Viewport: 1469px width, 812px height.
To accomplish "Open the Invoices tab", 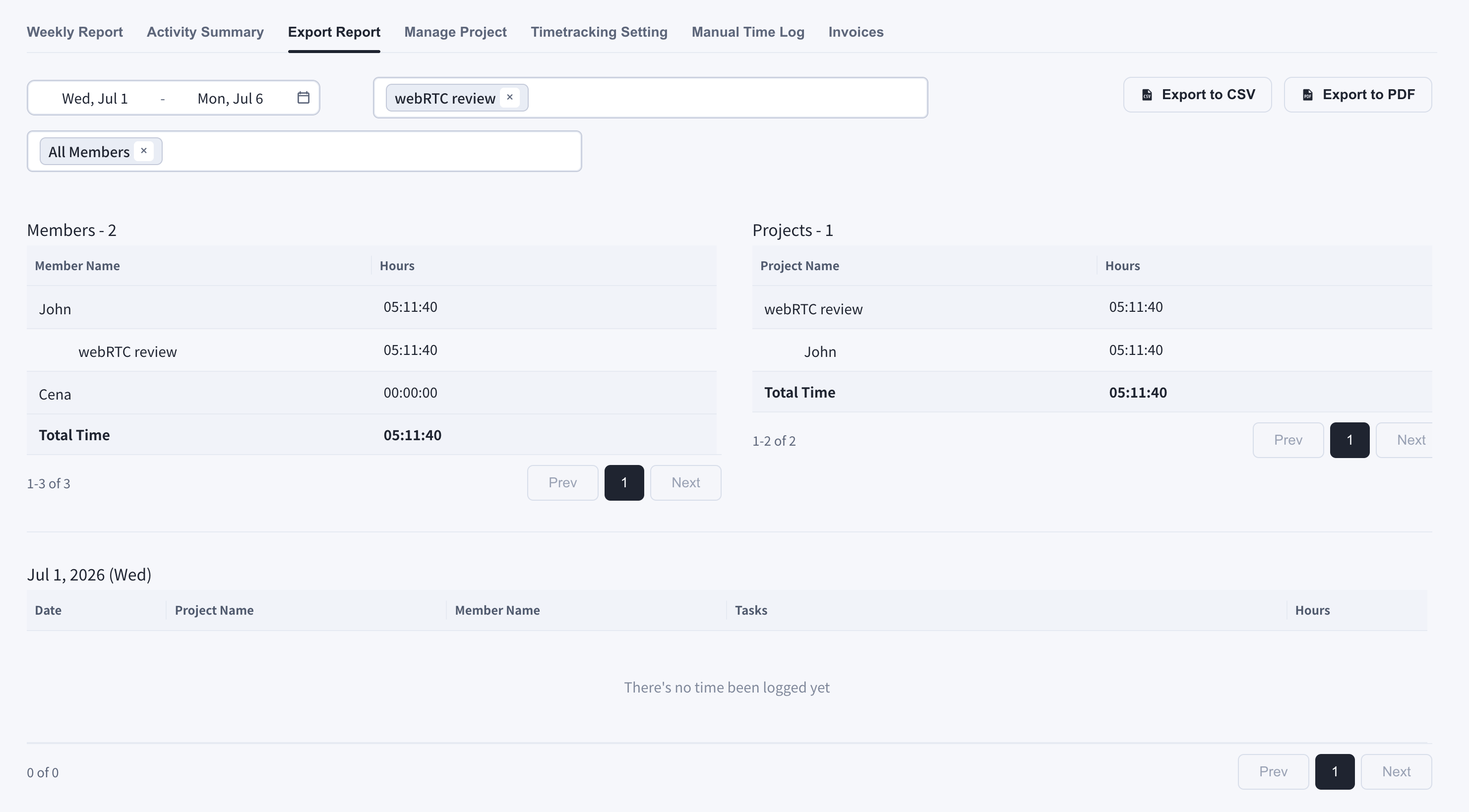I will click(x=856, y=32).
